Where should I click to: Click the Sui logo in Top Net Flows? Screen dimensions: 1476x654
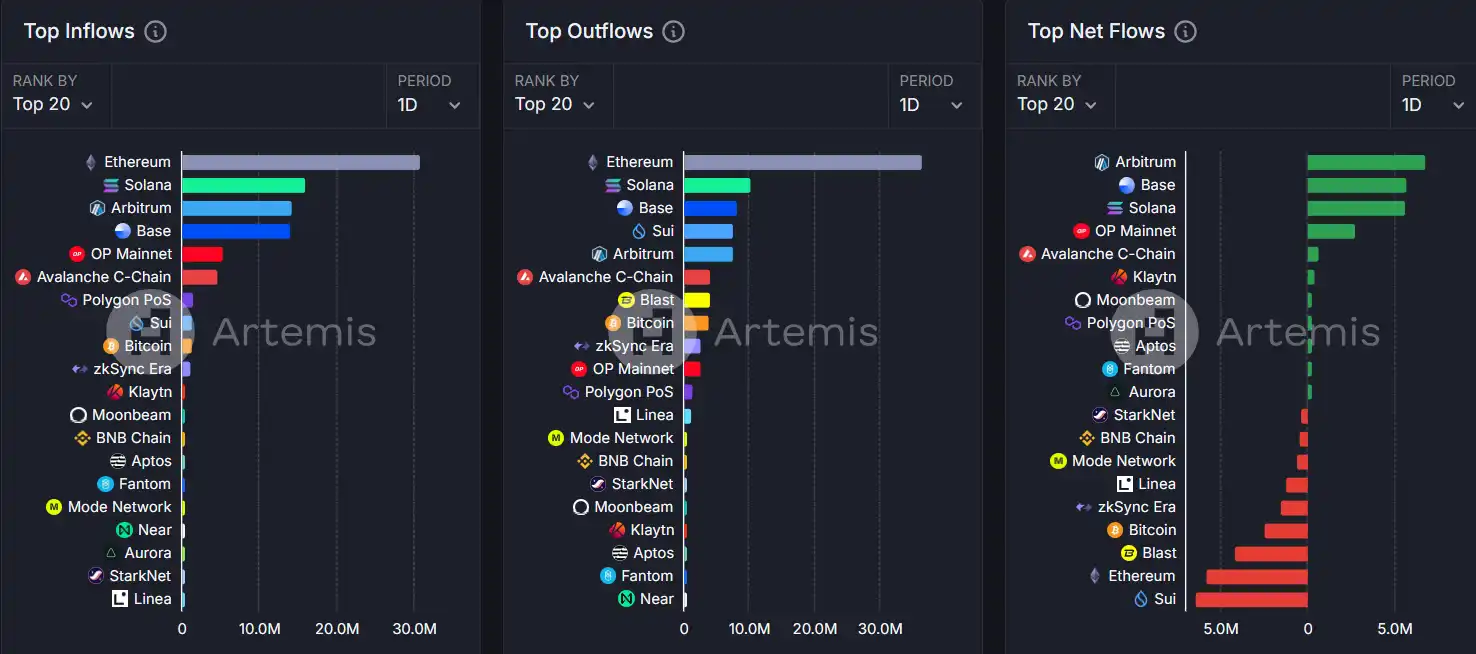(x=1141, y=599)
